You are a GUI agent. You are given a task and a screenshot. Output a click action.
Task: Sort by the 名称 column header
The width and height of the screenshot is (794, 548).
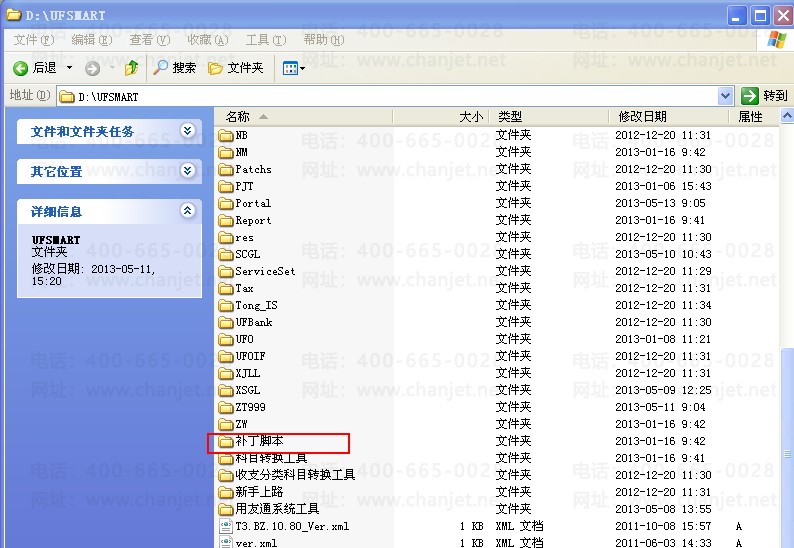point(304,117)
